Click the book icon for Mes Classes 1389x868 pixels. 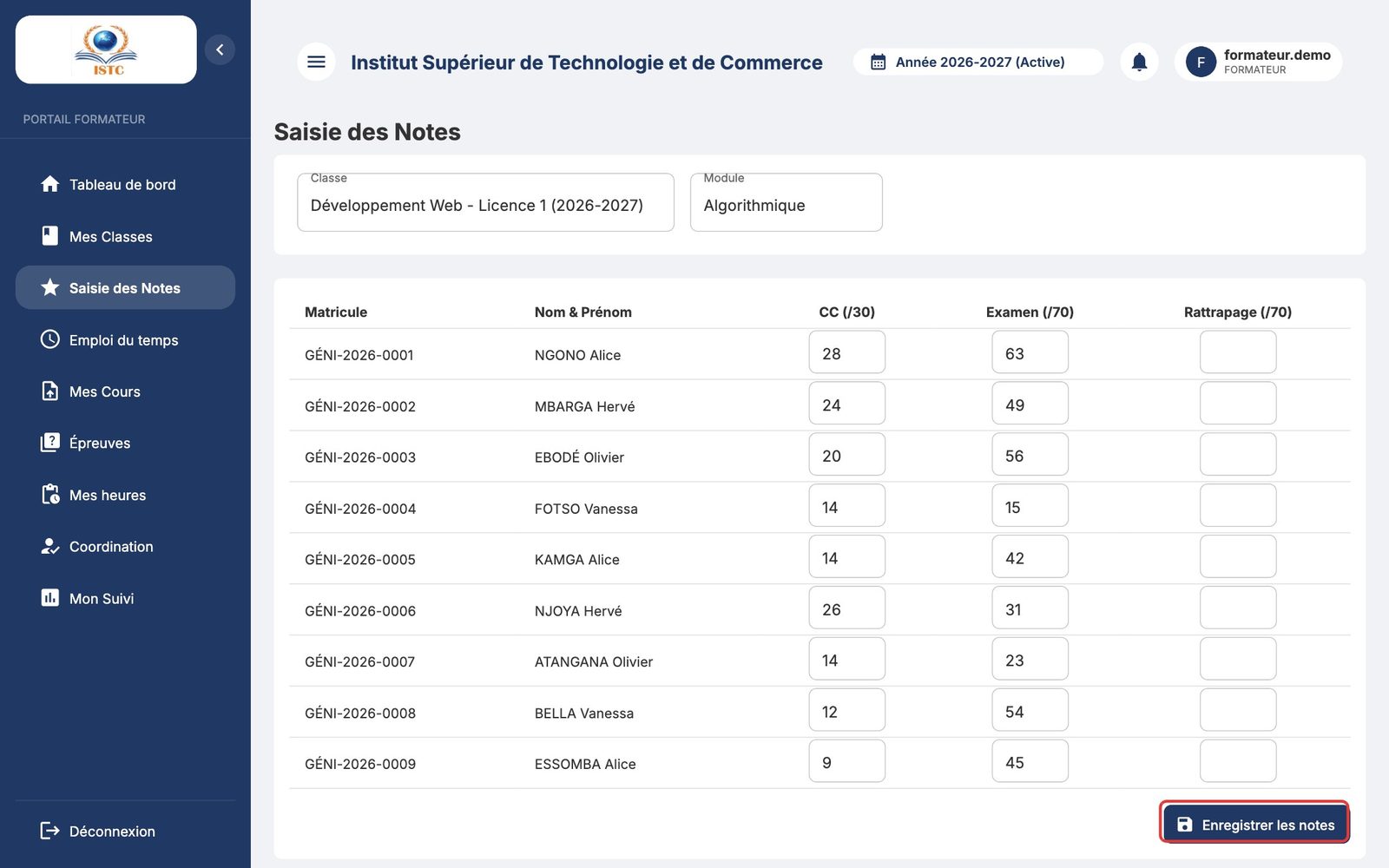click(50, 236)
